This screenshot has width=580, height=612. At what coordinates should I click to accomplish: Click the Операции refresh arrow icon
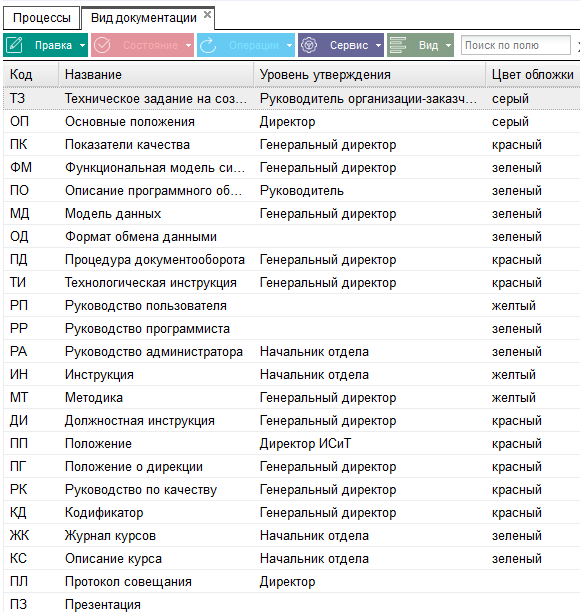(x=208, y=45)
